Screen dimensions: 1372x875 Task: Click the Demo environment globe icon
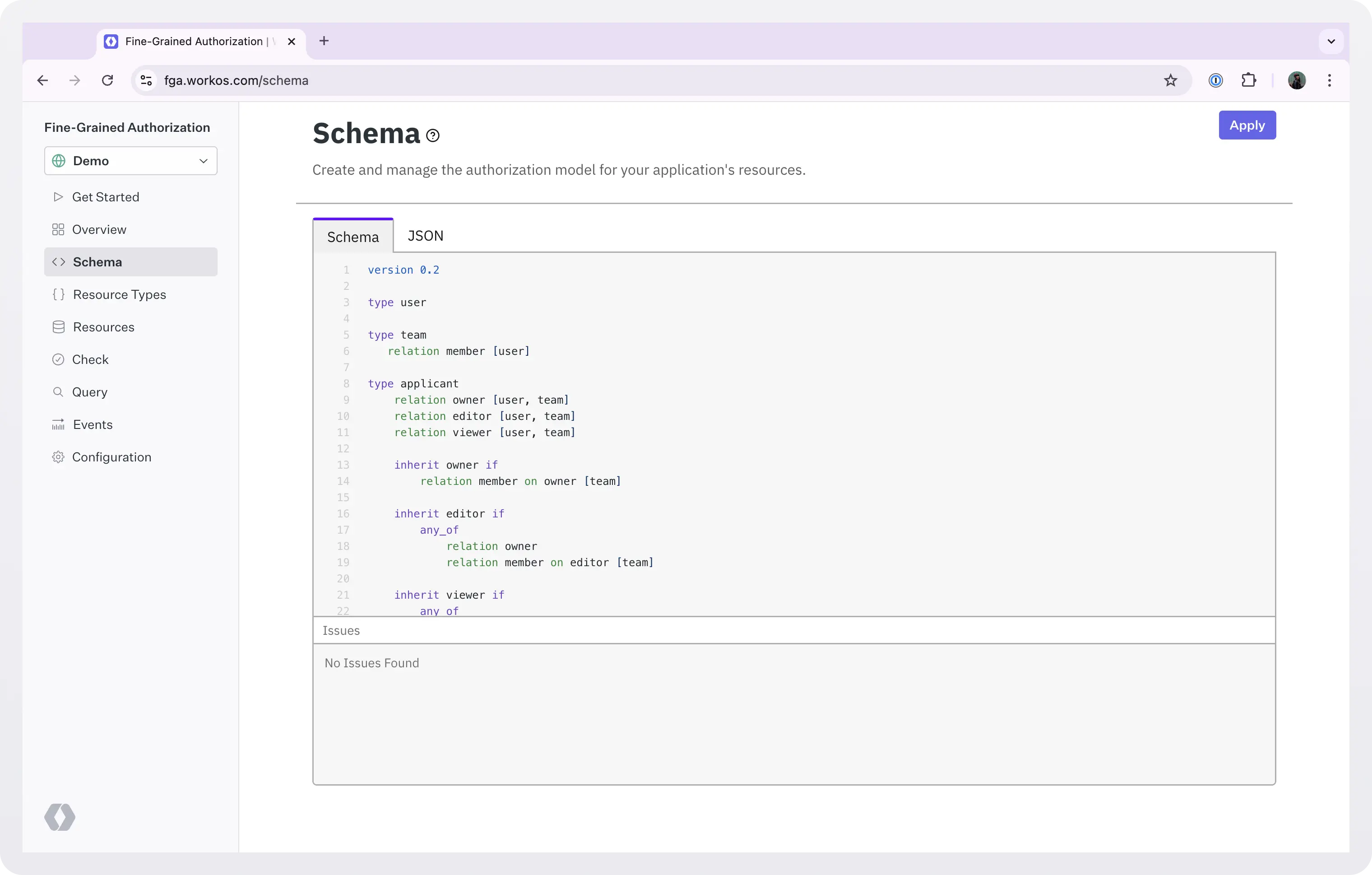[x=59, y=161]
